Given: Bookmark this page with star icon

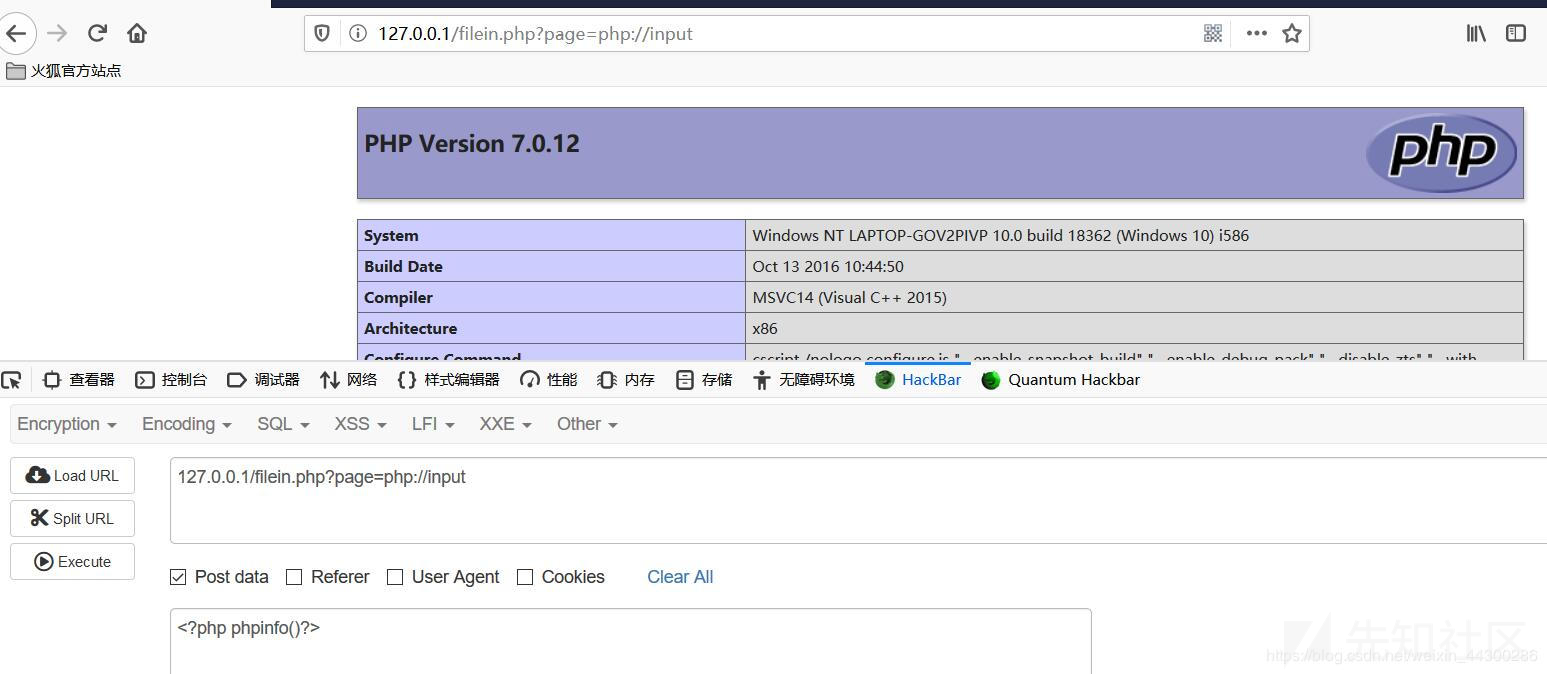Looking at the screenshot, I should pos(1292,33).
